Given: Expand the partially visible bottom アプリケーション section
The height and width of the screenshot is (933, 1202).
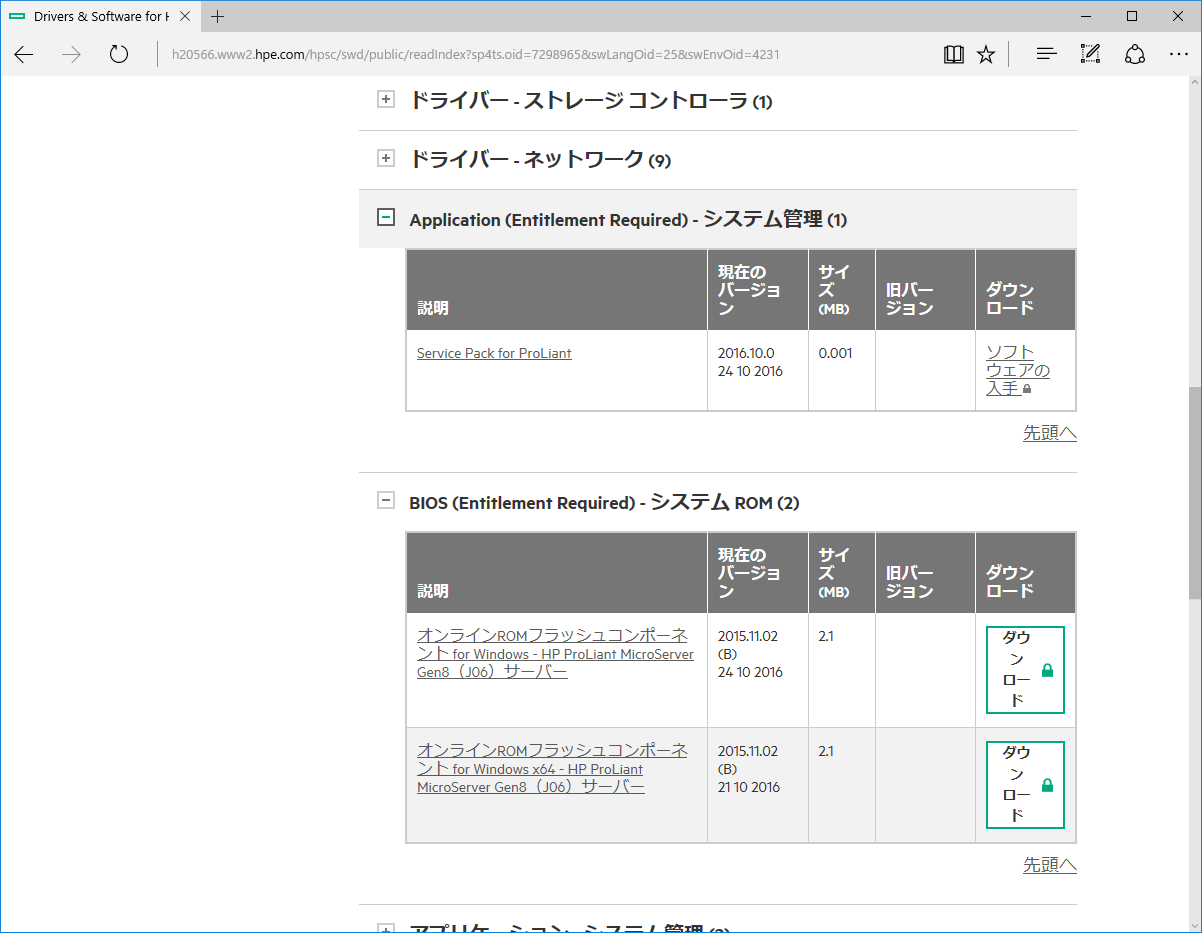Looking at the screenshot, I should click(386, 928).
